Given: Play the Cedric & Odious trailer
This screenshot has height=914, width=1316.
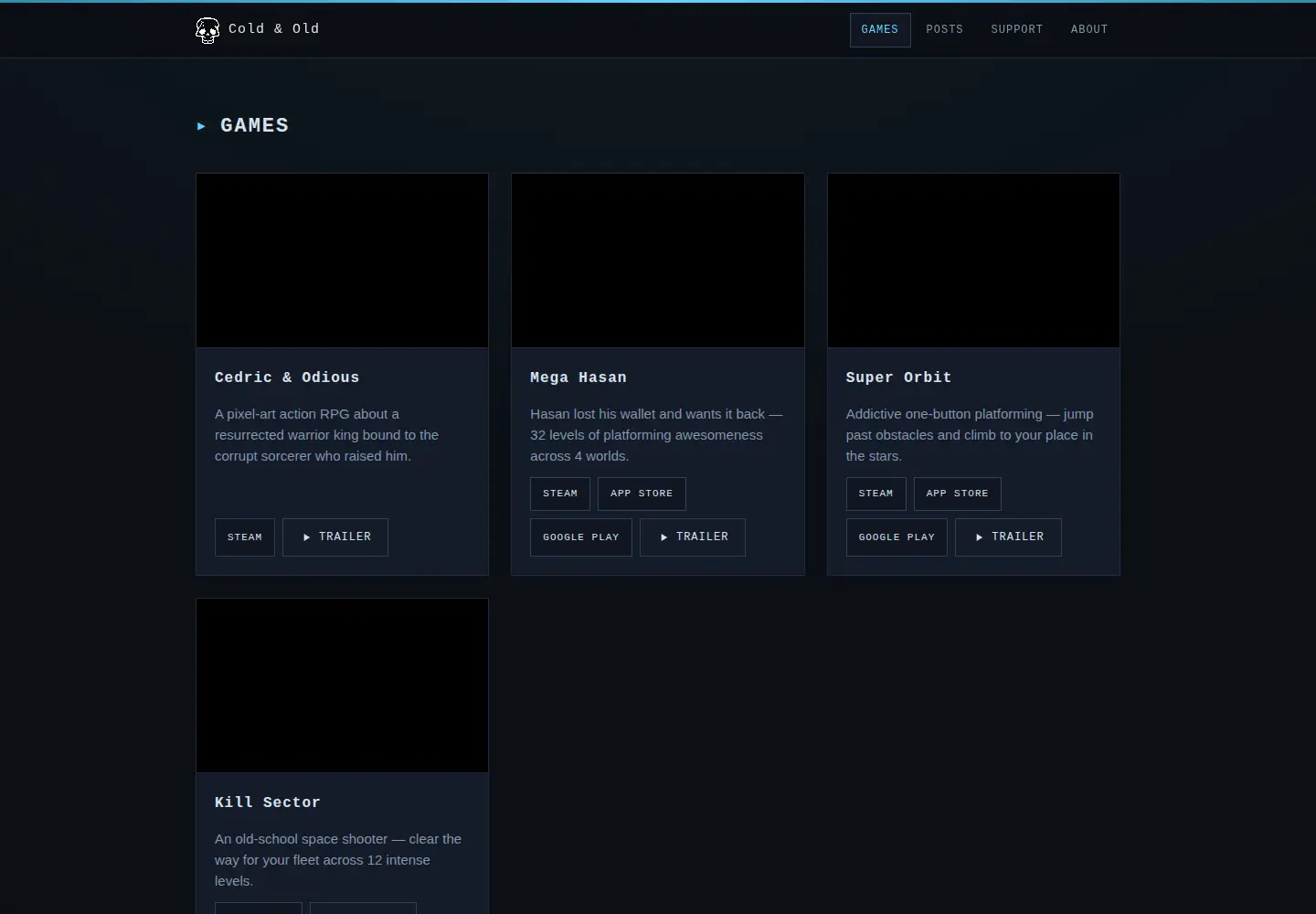Looking at the screenshot, I should 335,537.
